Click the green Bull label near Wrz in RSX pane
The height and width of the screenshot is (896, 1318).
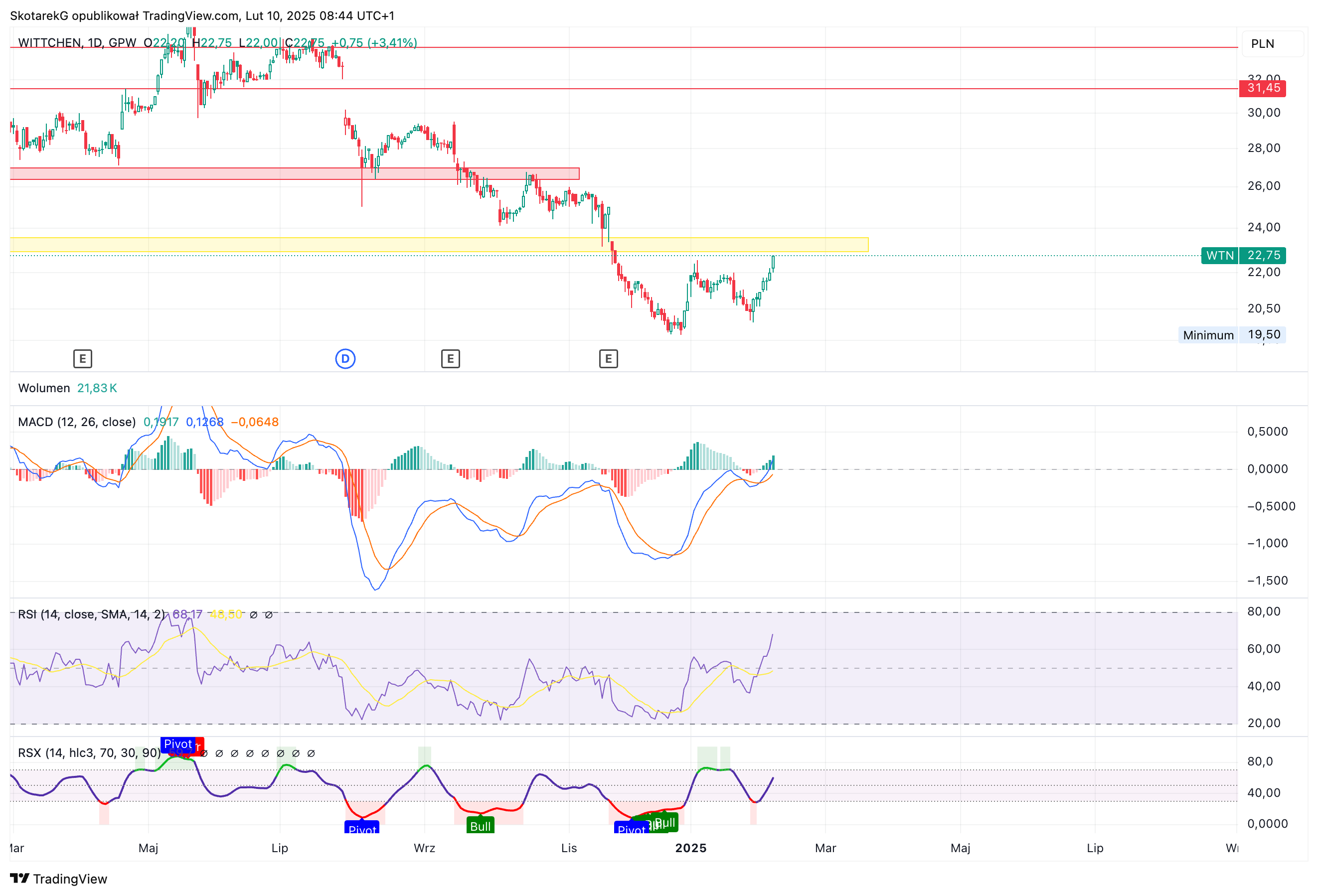pos(481,825)
